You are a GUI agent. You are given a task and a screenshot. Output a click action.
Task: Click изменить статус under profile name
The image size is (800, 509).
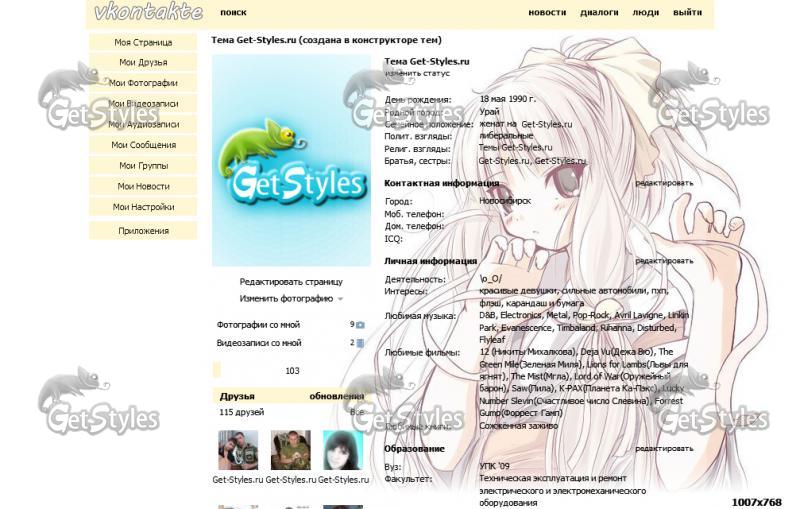pyautogui.click(x=417, y=73)
